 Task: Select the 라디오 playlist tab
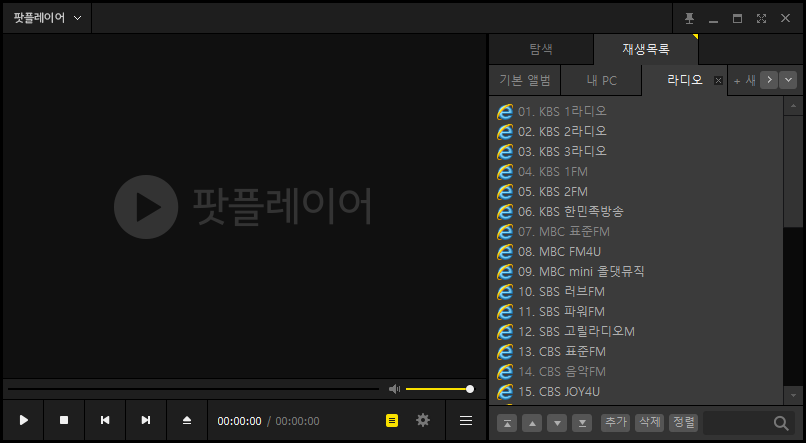pos(684,80)
